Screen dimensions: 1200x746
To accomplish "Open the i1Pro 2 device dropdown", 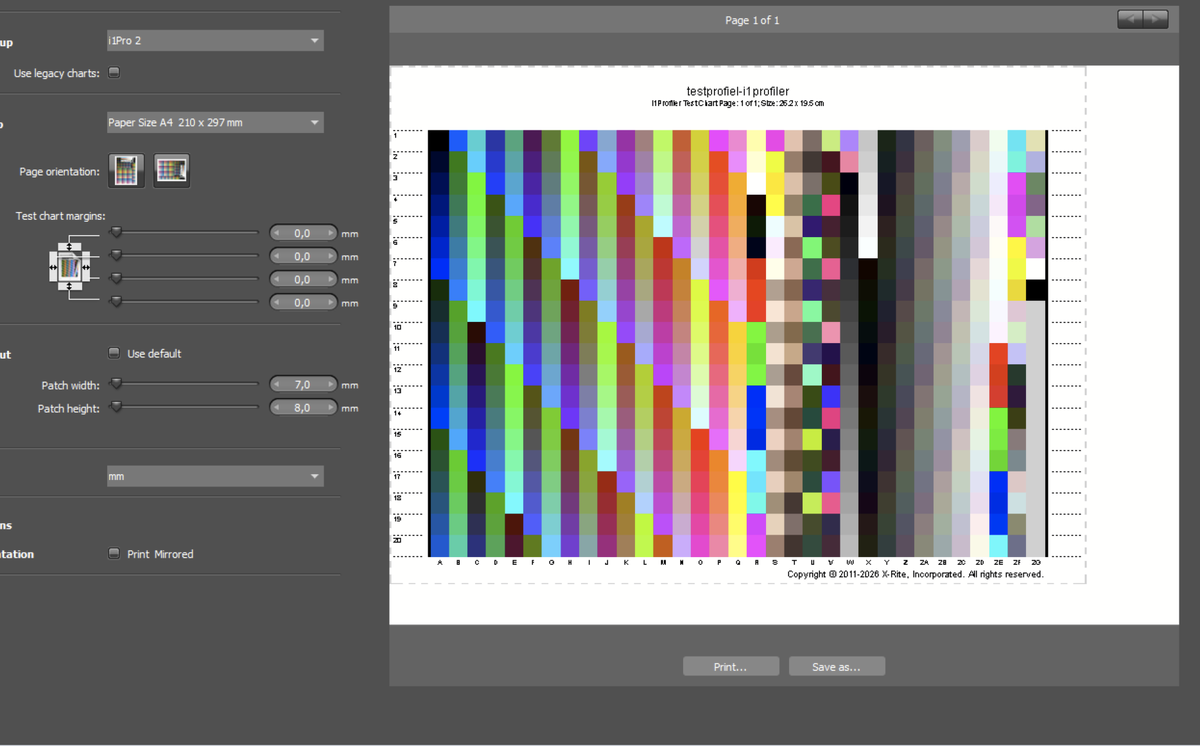I will (215, 41).
